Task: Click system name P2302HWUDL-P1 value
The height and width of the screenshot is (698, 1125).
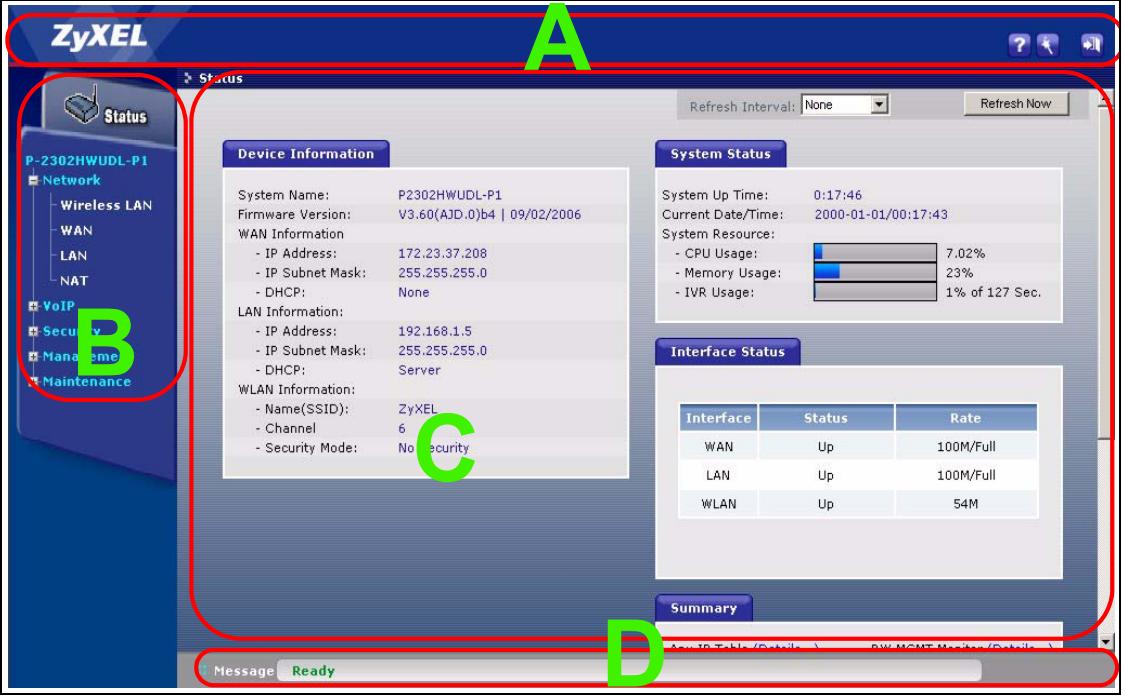Action: [450, 195]
